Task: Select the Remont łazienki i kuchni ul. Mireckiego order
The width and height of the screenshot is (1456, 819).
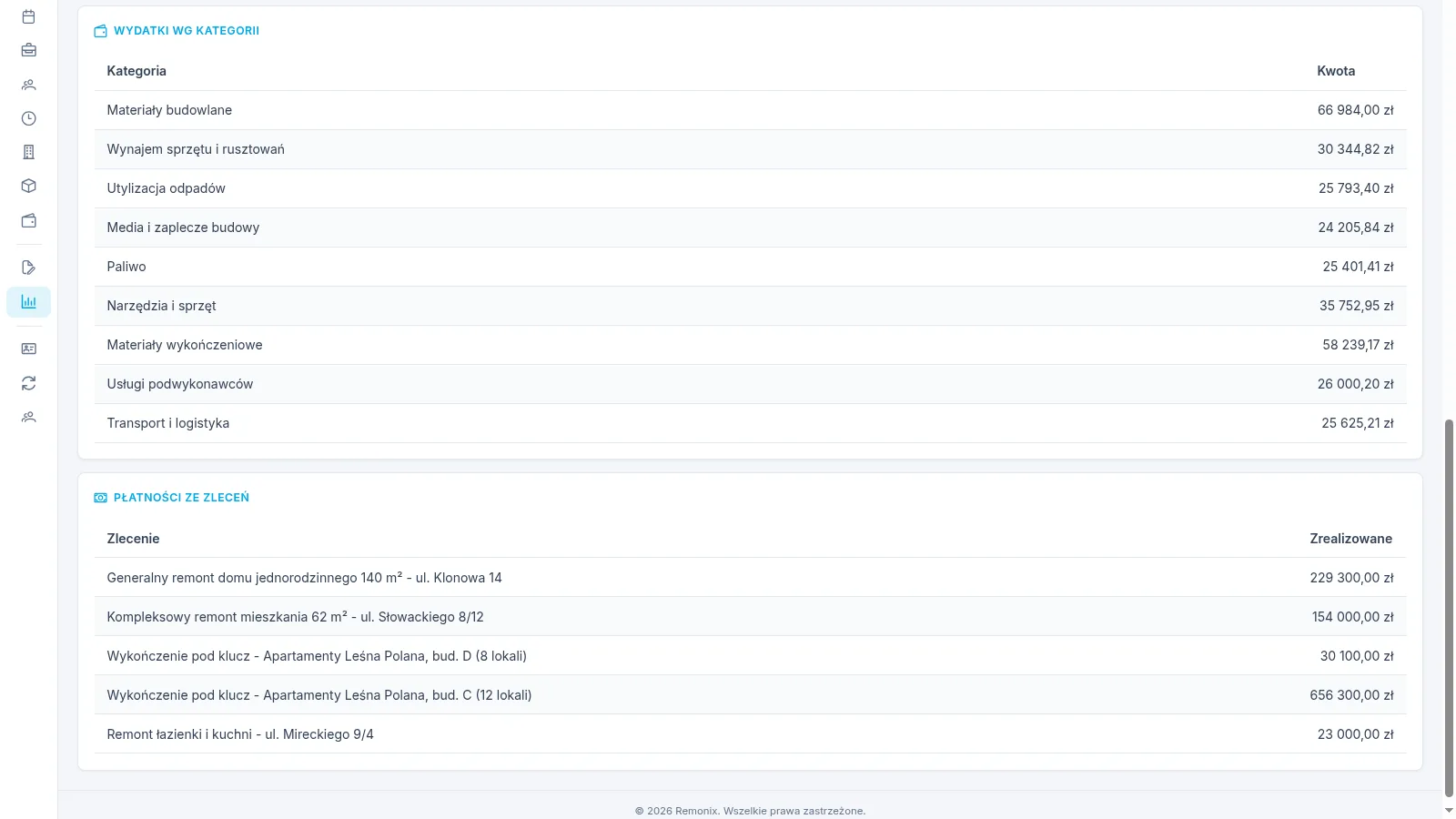Action: pyautogui.click(x=750, y=734)
